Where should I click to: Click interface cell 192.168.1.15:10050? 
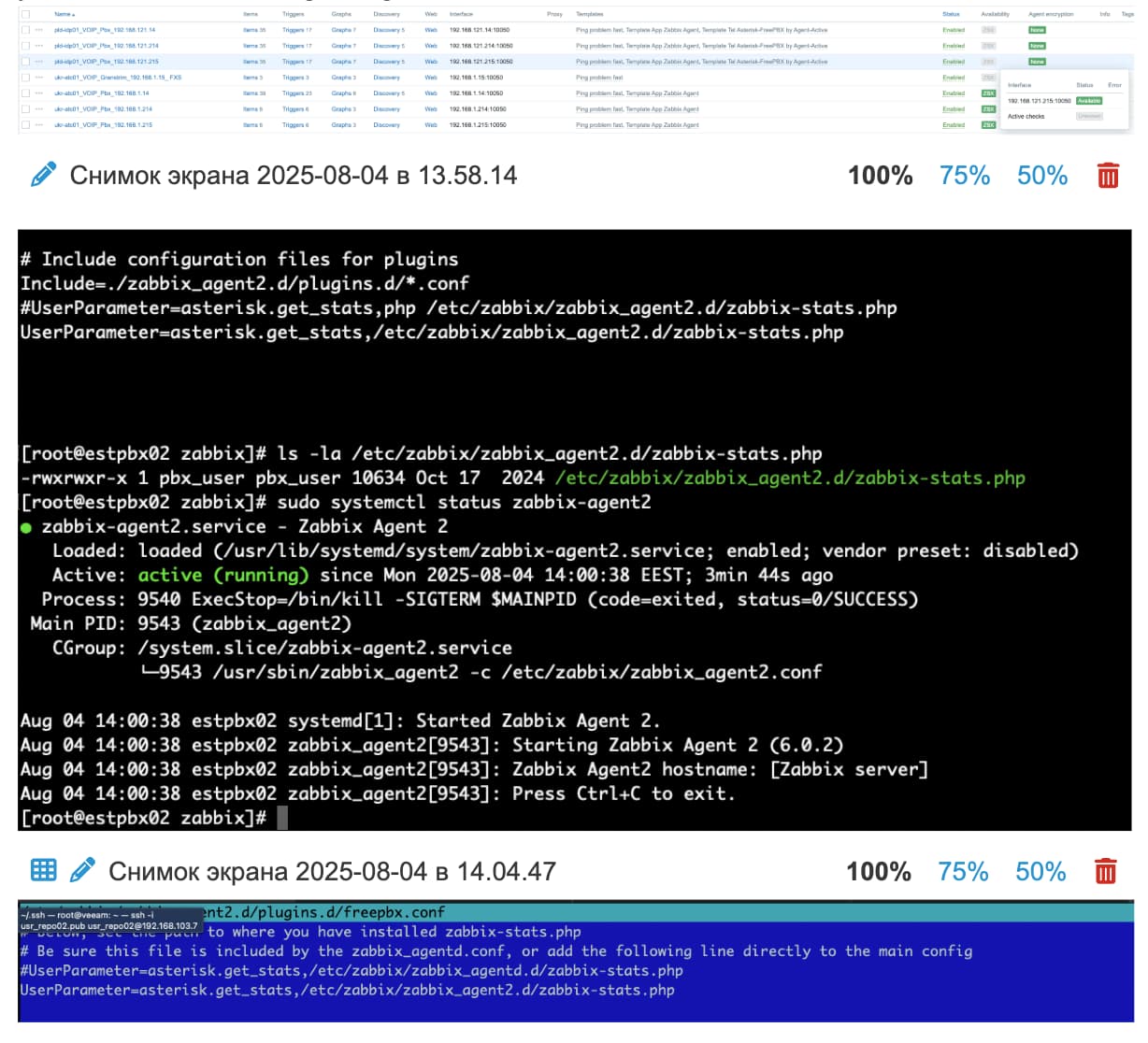476,78
